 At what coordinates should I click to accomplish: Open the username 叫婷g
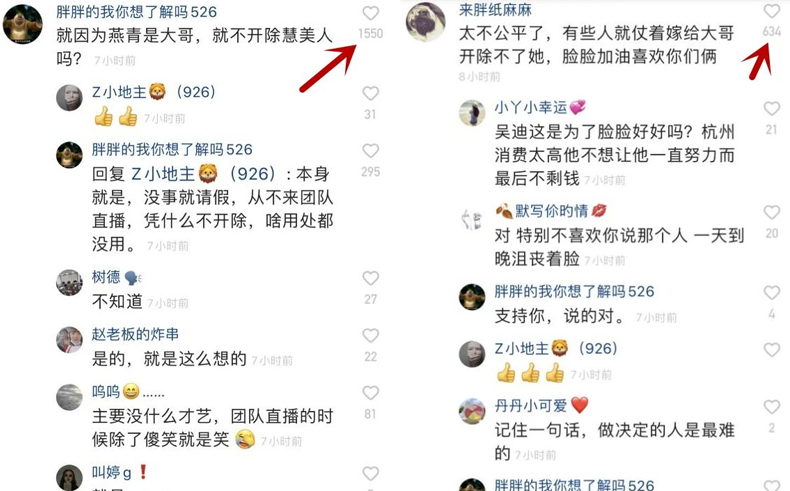[x=111, y=472]
